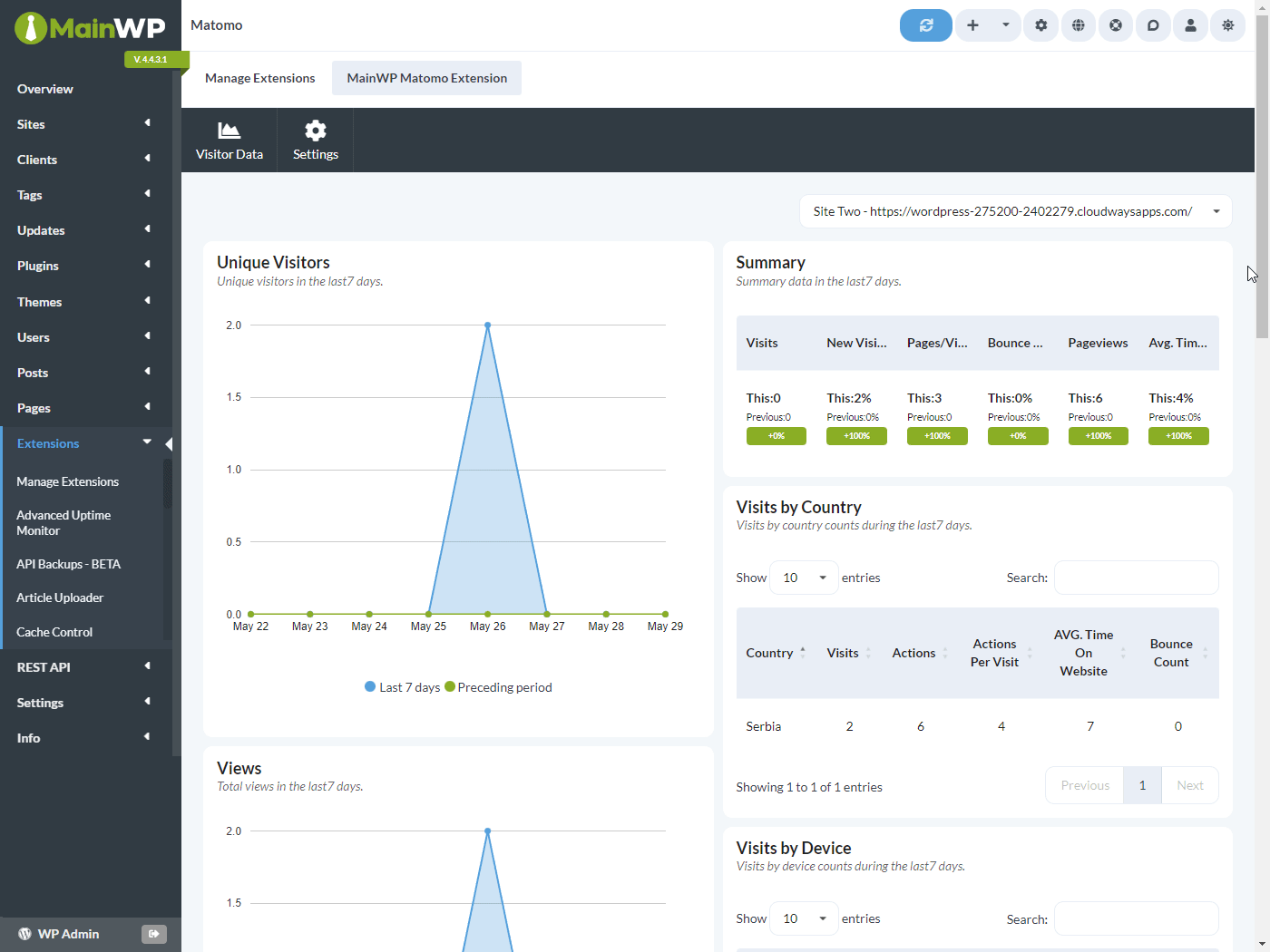Viewport: 1270px width, 952px height.
Task: Select the MainWP Matomo Extension tab
Action: coord(426,78)
